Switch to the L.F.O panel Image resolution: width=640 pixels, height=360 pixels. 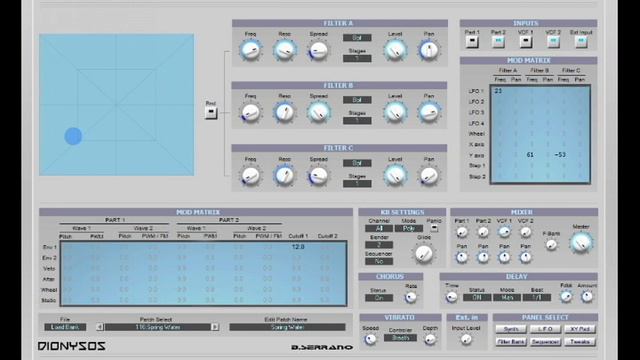pos(545,329)
